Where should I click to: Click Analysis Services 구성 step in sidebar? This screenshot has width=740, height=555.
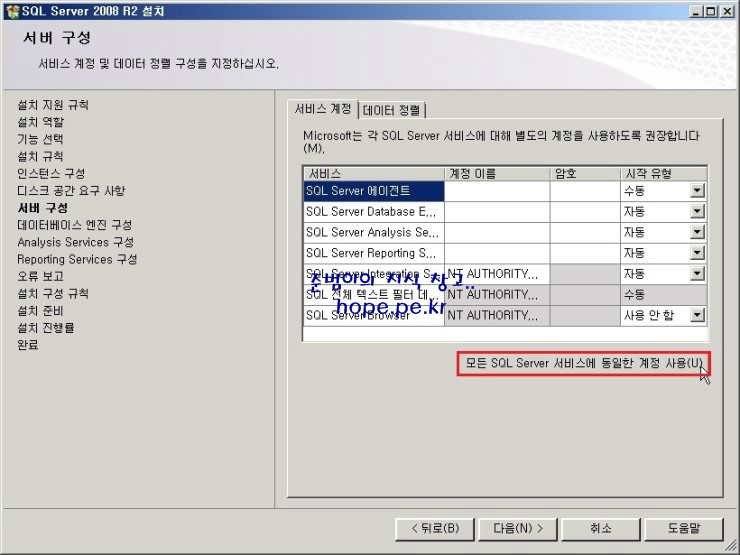pos(76,242)
